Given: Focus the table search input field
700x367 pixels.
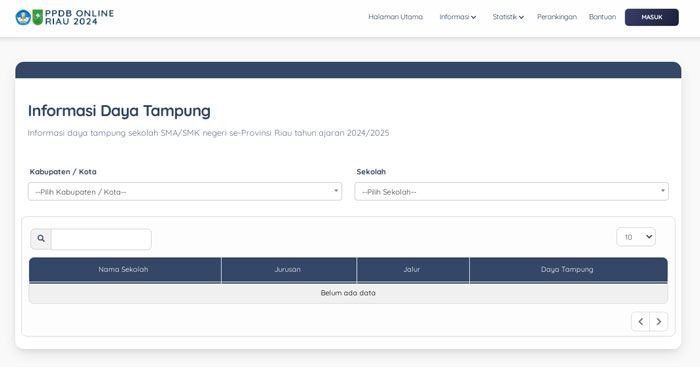Looking at the screenshot, I should (101, 239).
